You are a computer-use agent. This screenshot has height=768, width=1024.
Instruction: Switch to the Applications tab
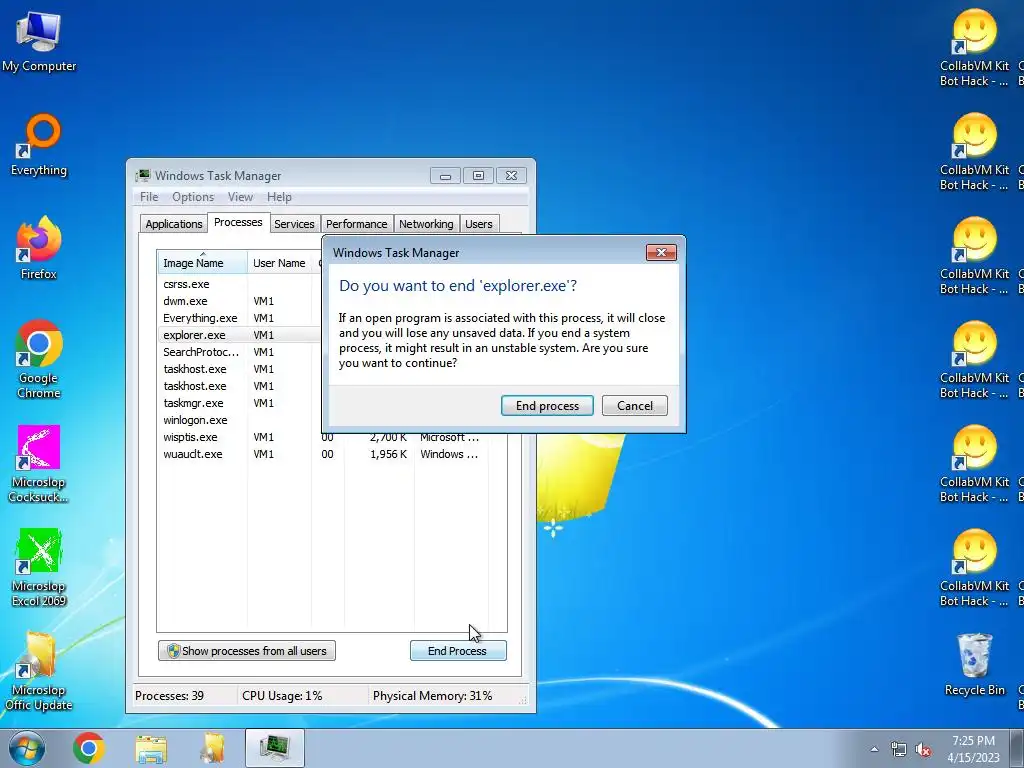point(174,224)
